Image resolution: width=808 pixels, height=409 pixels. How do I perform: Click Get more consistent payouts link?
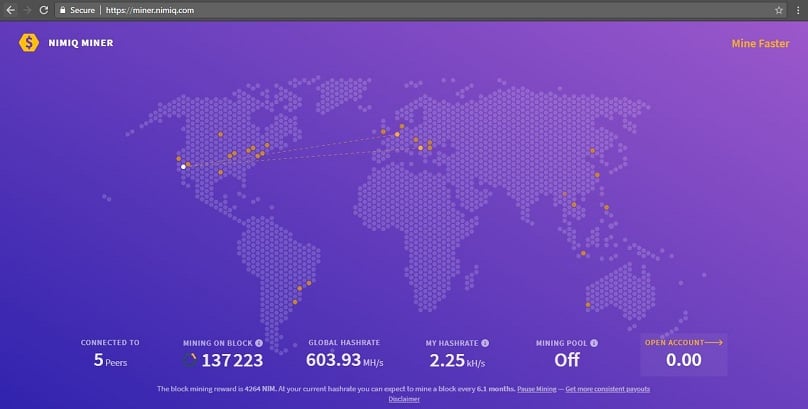pos(608,389)
